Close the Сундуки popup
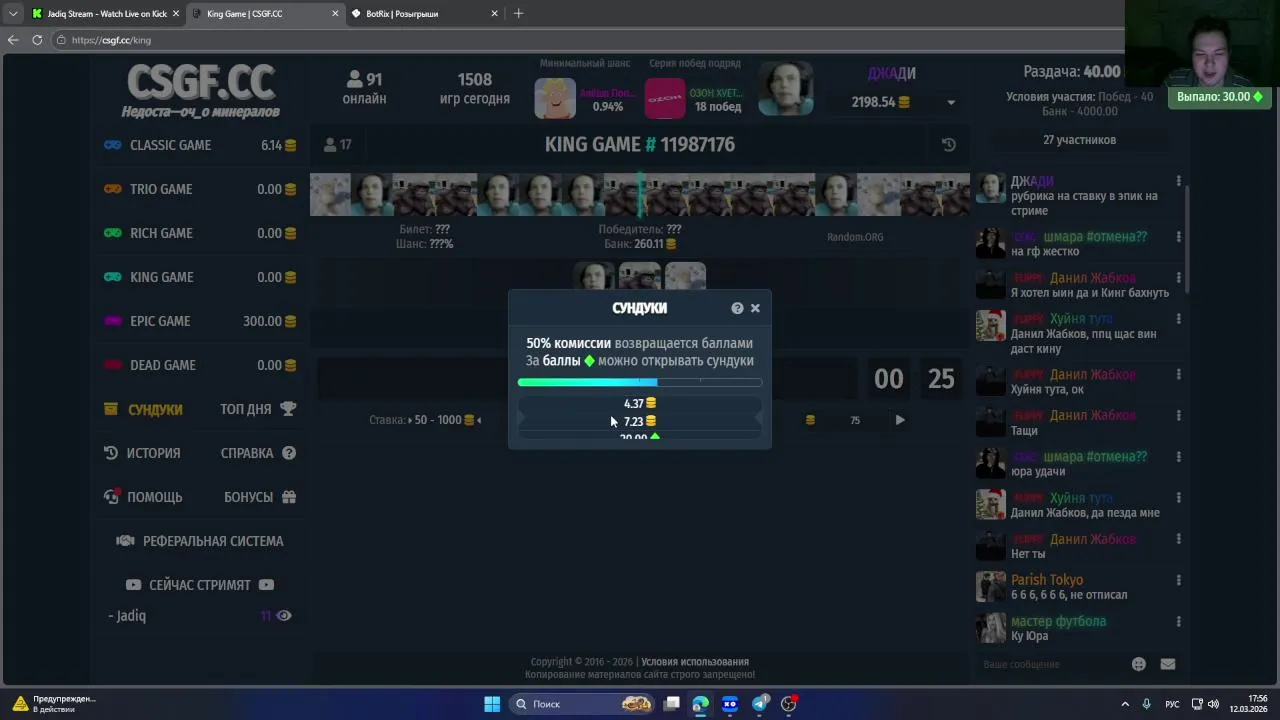This screenshot has width=1280, height=720. [755, 308]
